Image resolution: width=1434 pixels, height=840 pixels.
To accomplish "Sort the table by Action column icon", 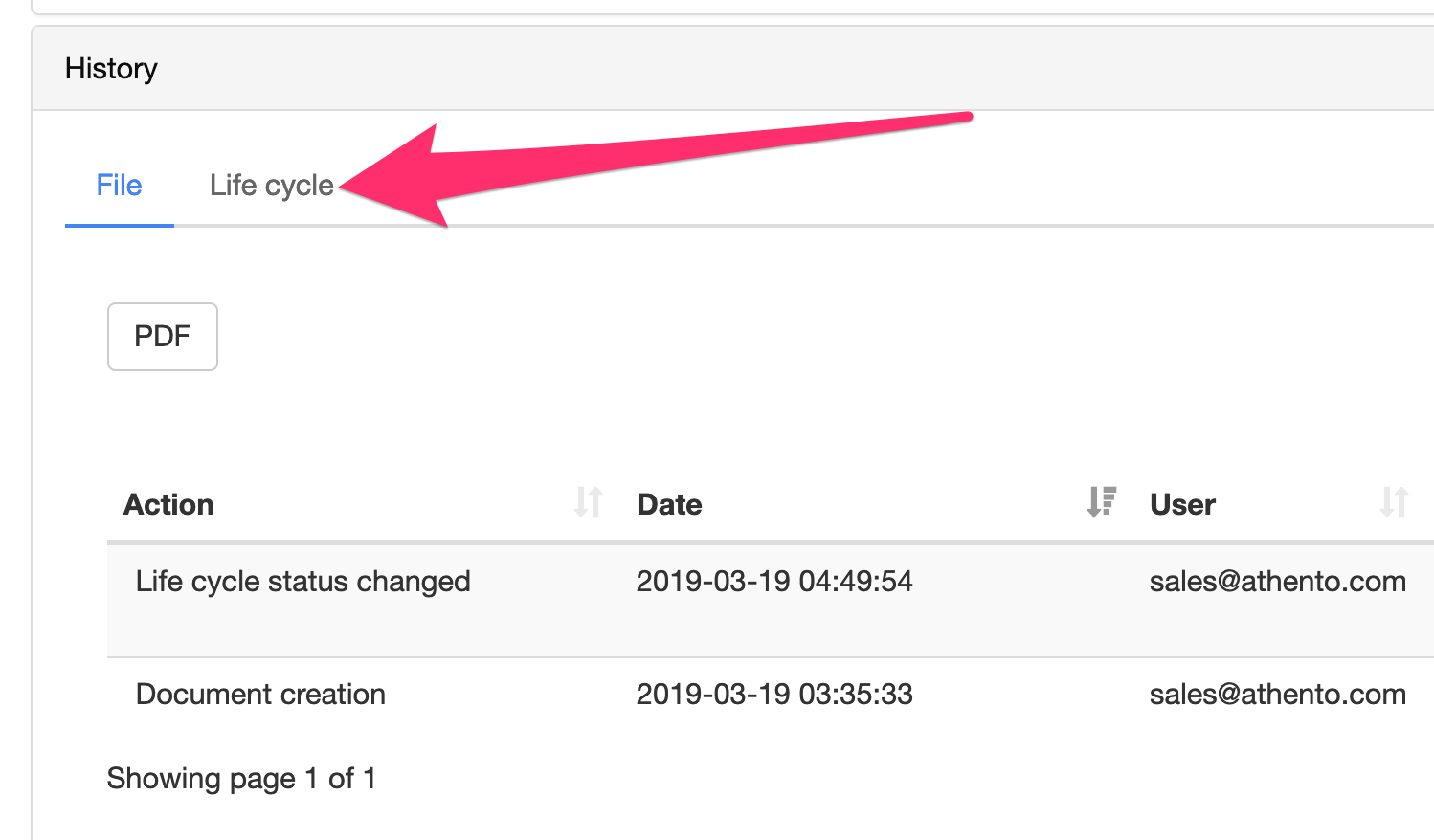I will click(588, 502).
